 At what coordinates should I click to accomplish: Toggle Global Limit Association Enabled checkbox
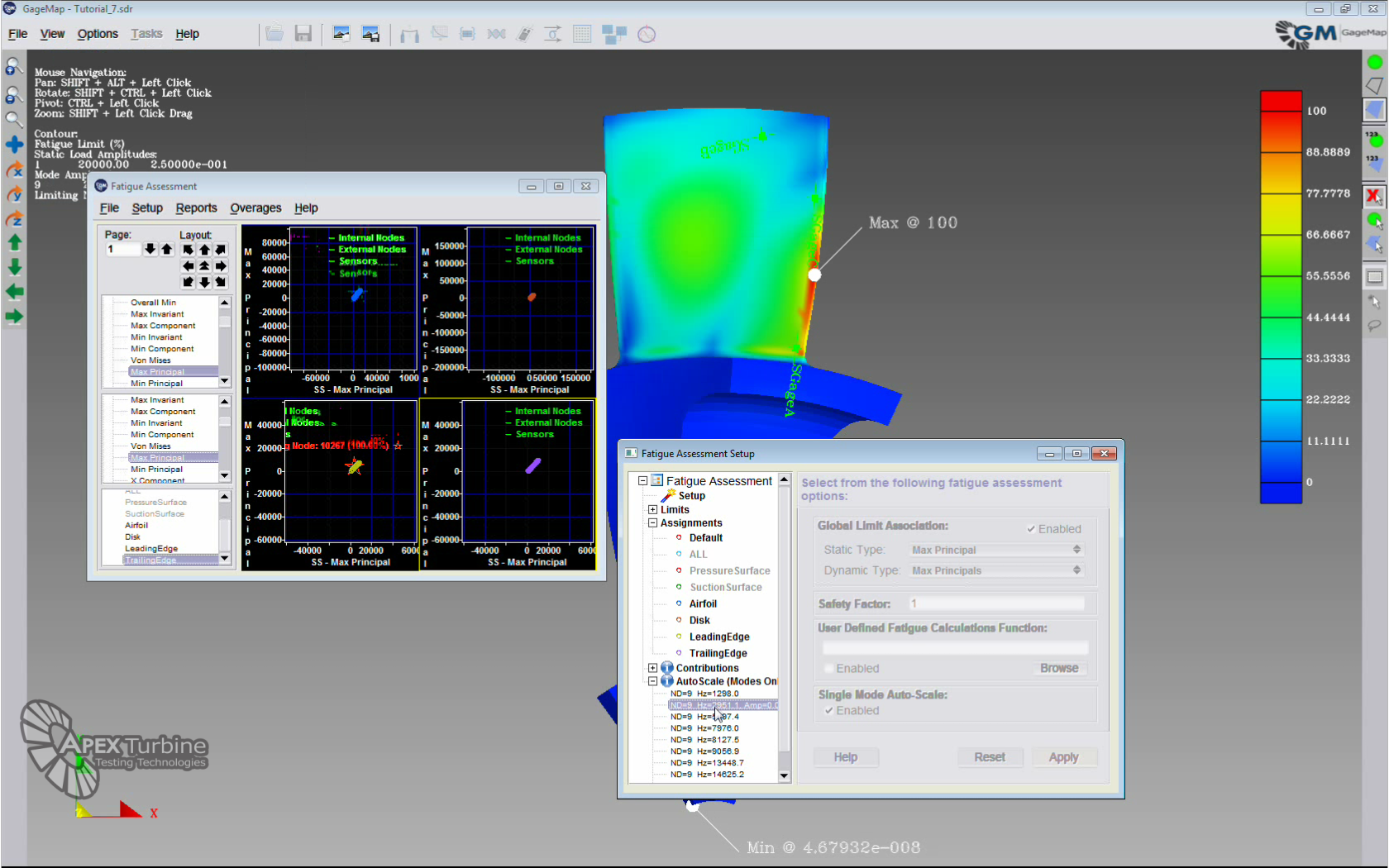pos(1031,529)
